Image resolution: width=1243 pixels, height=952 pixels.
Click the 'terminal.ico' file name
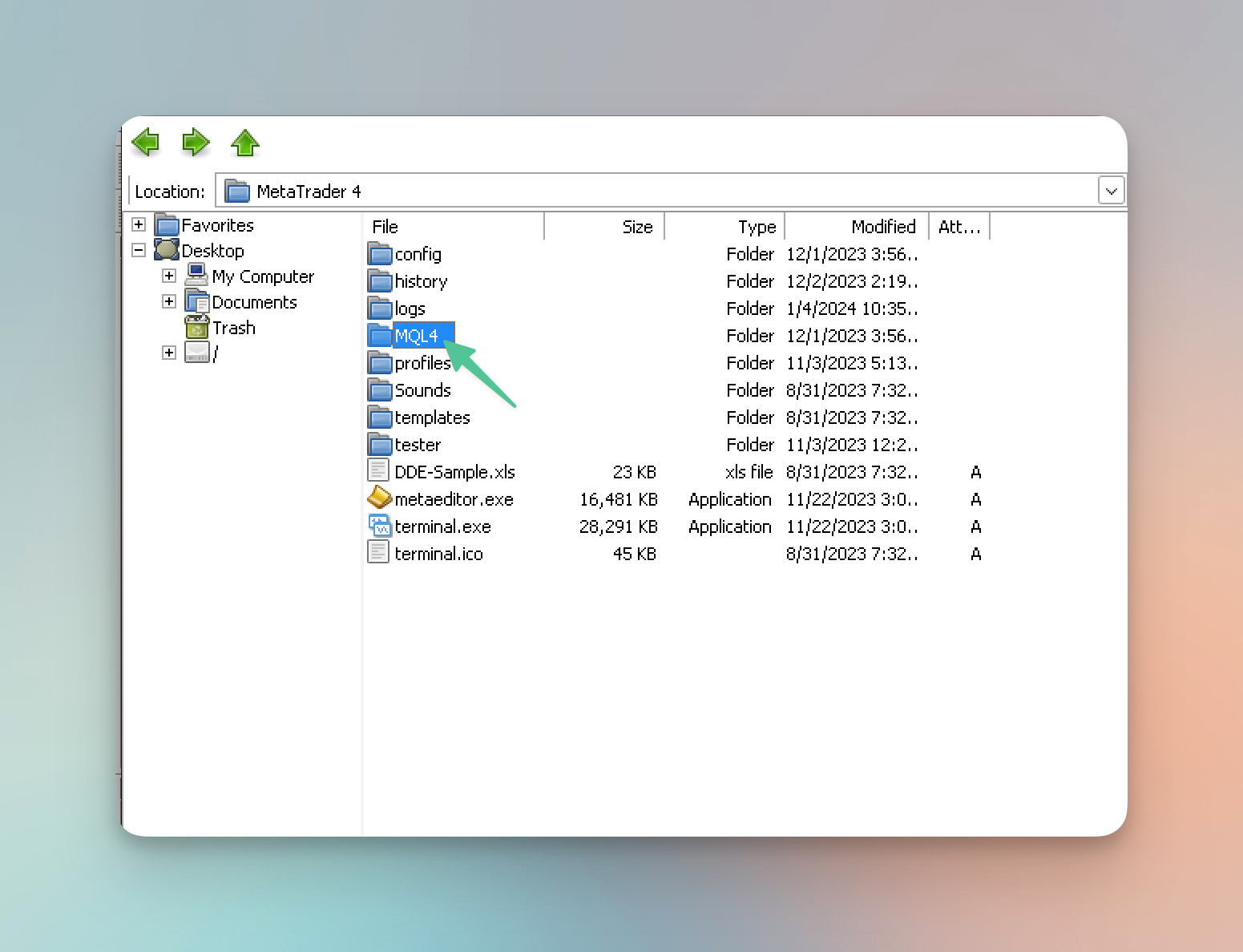pos(439,554)
